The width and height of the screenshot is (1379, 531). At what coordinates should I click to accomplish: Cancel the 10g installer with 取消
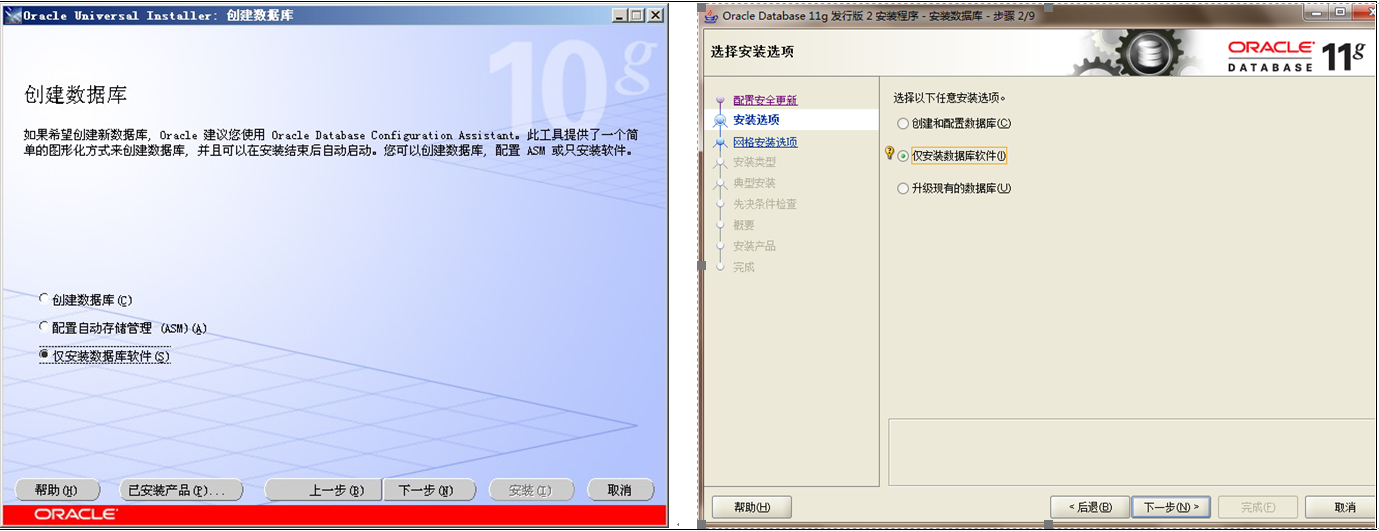point(619,490)
